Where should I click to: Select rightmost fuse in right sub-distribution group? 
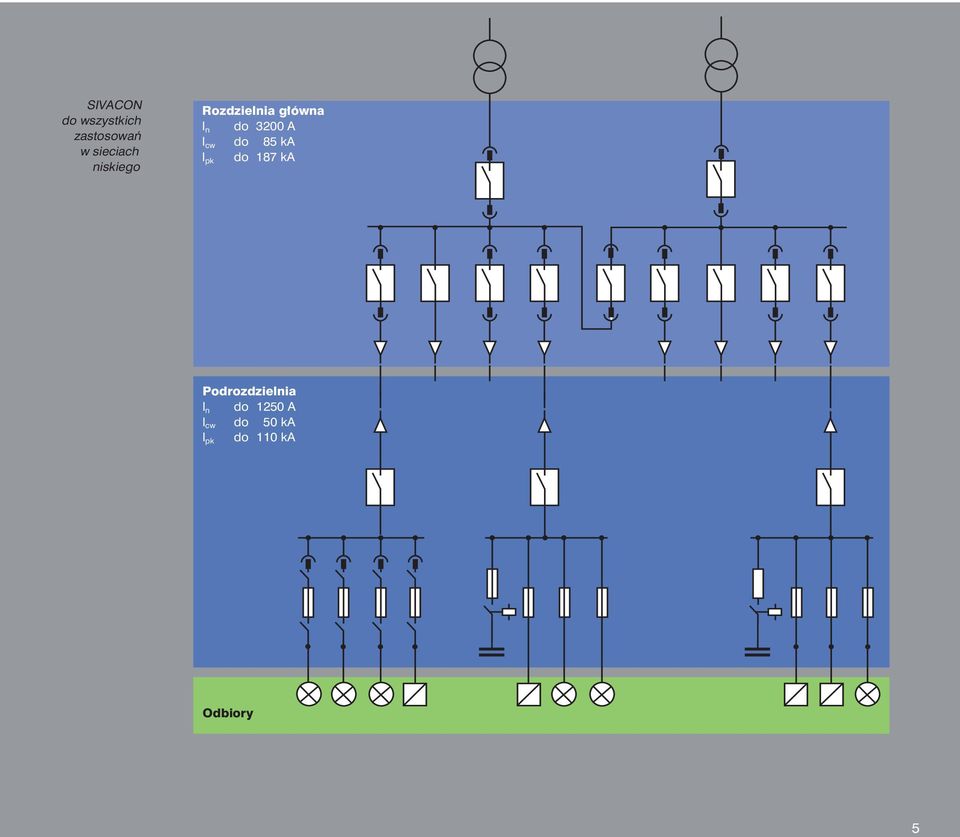pyautogui.click(x=867, y=602)
